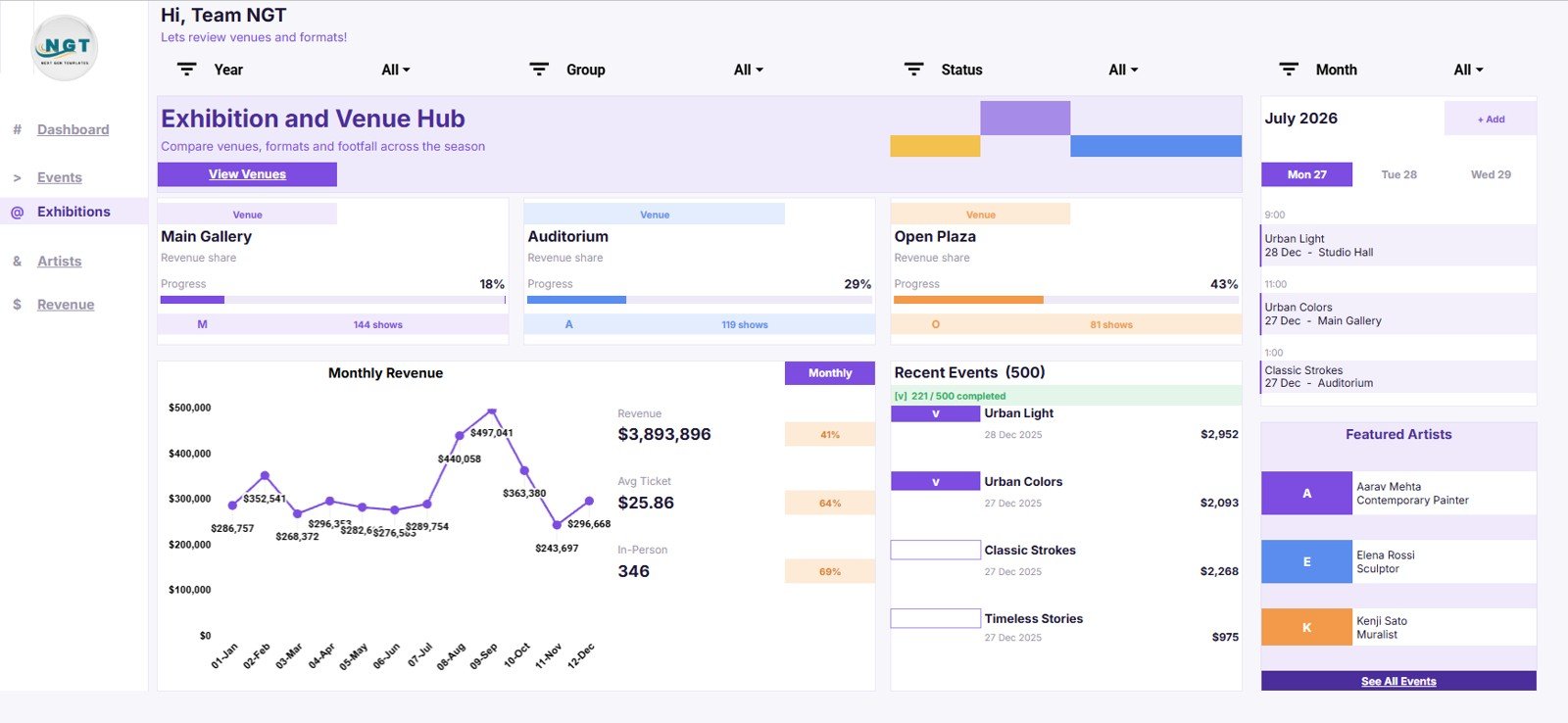Click the Main Gallery progress bar
Screen dimensions: 1568x723
pos(333,300)
